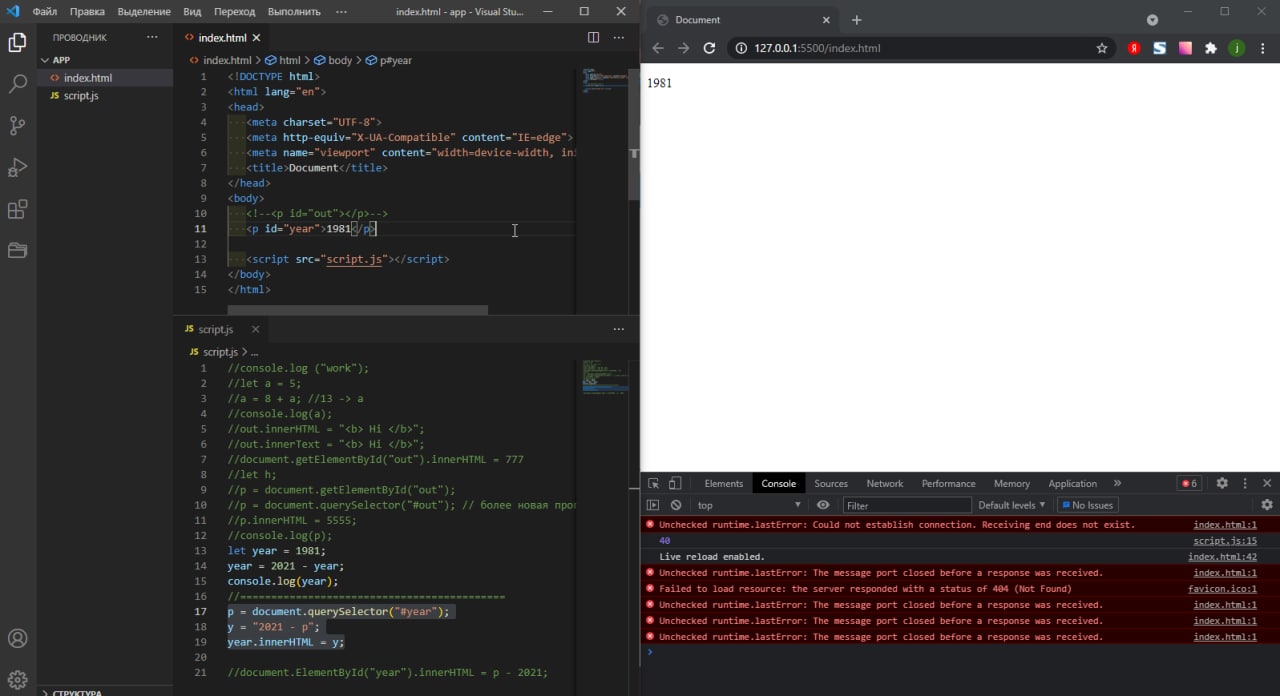Click the body breadcrumb in index.html
This screenshot has width=1280, height=696.
pos(334,60)
